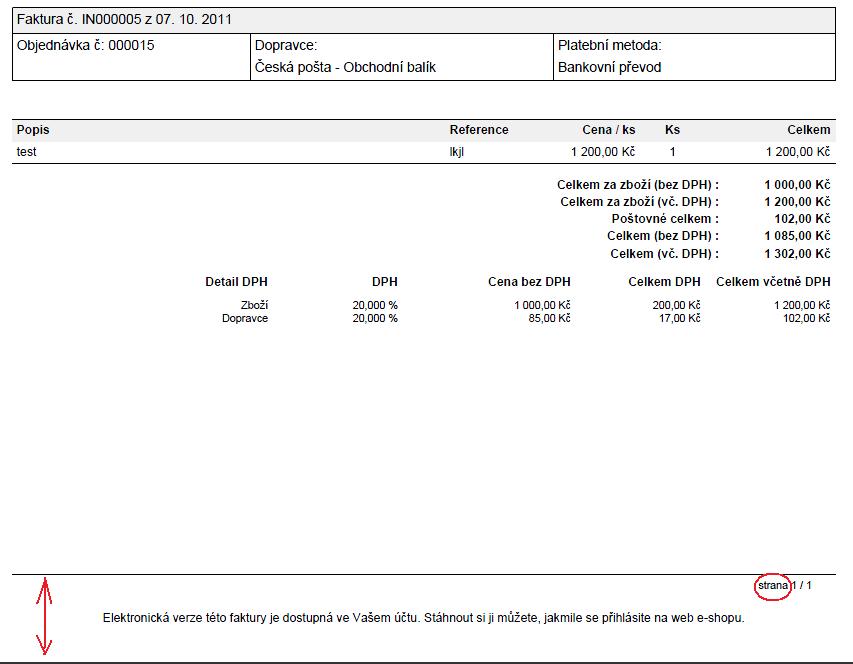Screen dimensions: 853x664
Task: Click the 'Zboží' row label in the Detail DPH table
Action: point(254,305)
